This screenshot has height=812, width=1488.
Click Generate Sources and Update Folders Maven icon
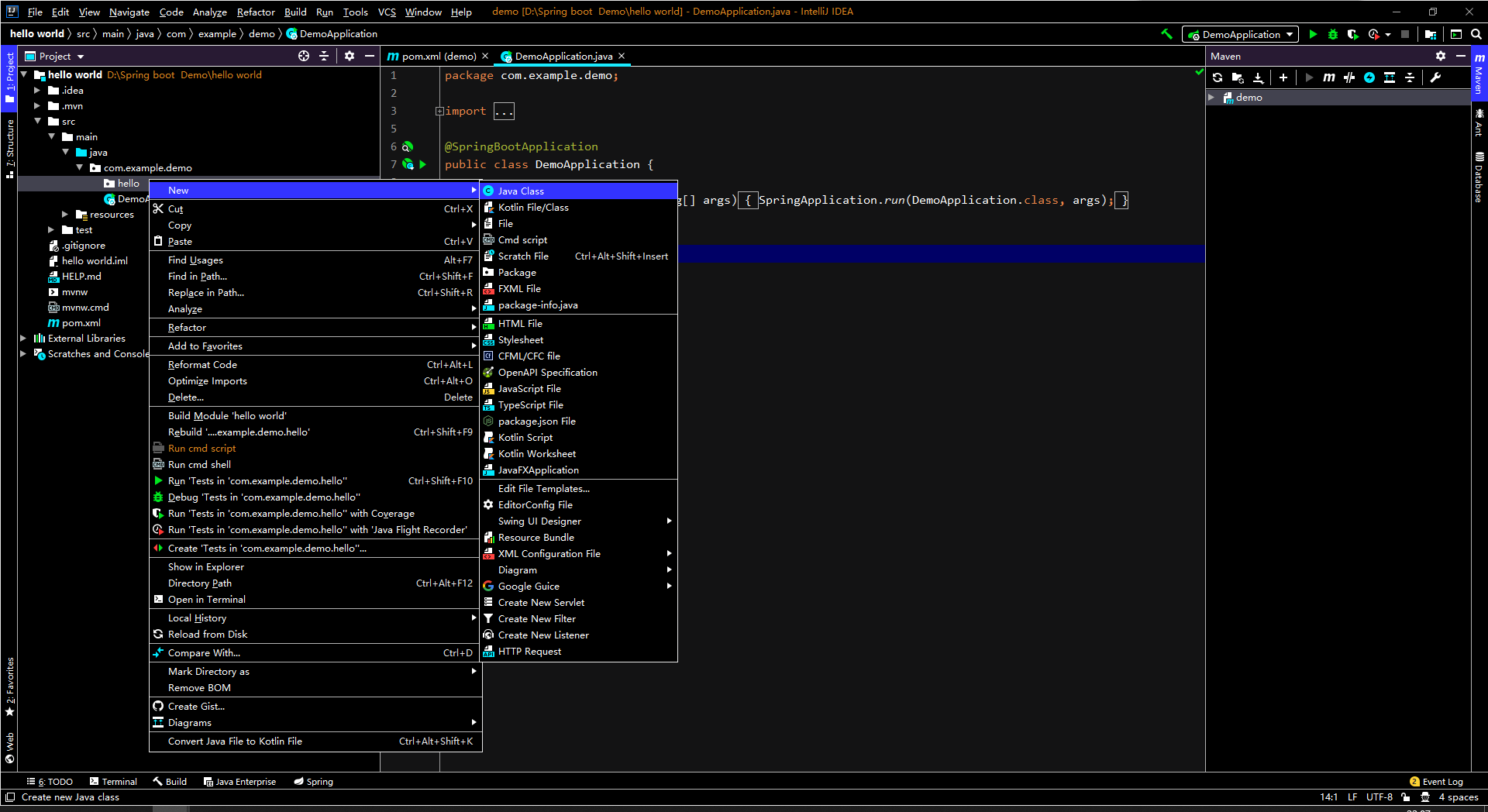click(x=1238, y=77)
